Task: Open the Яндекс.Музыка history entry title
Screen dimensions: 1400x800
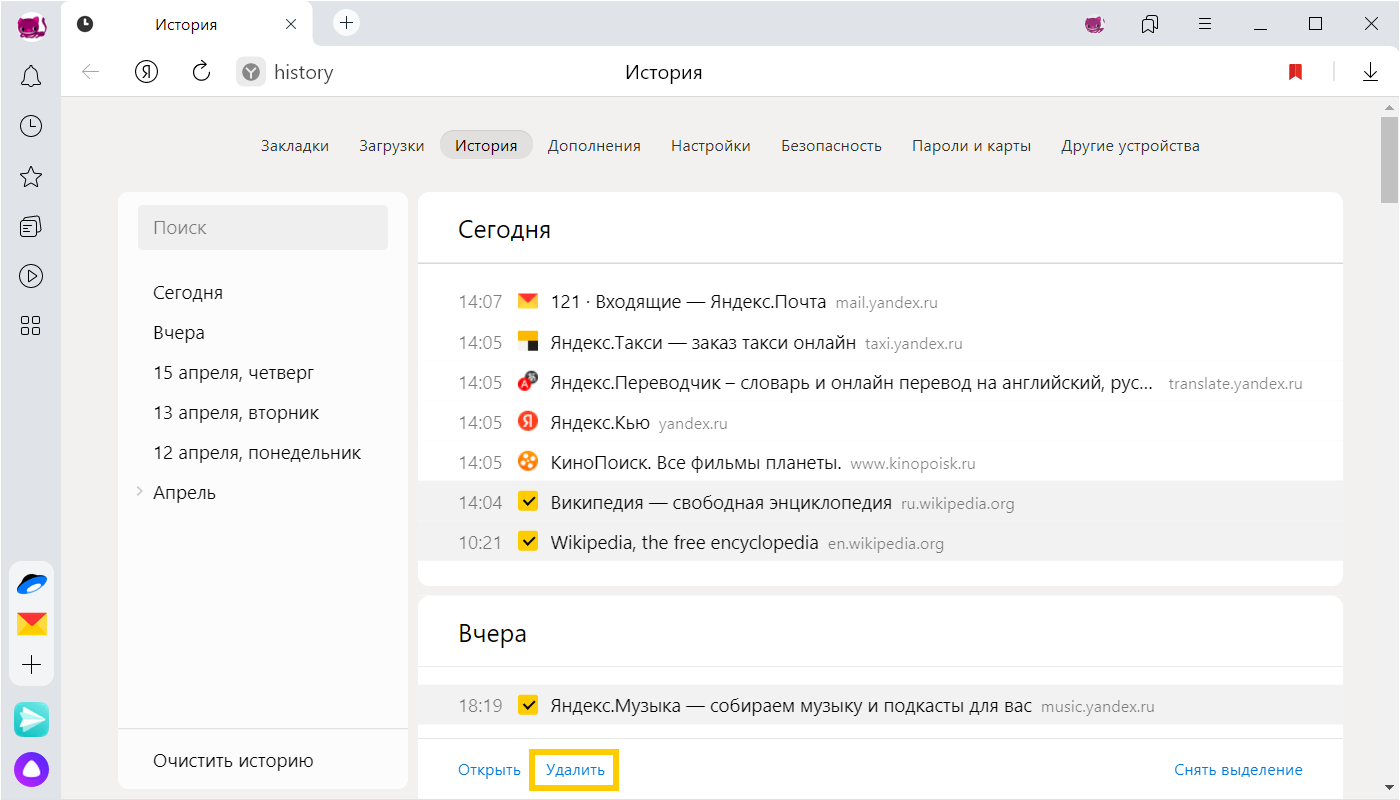Action: coord(791,706)
